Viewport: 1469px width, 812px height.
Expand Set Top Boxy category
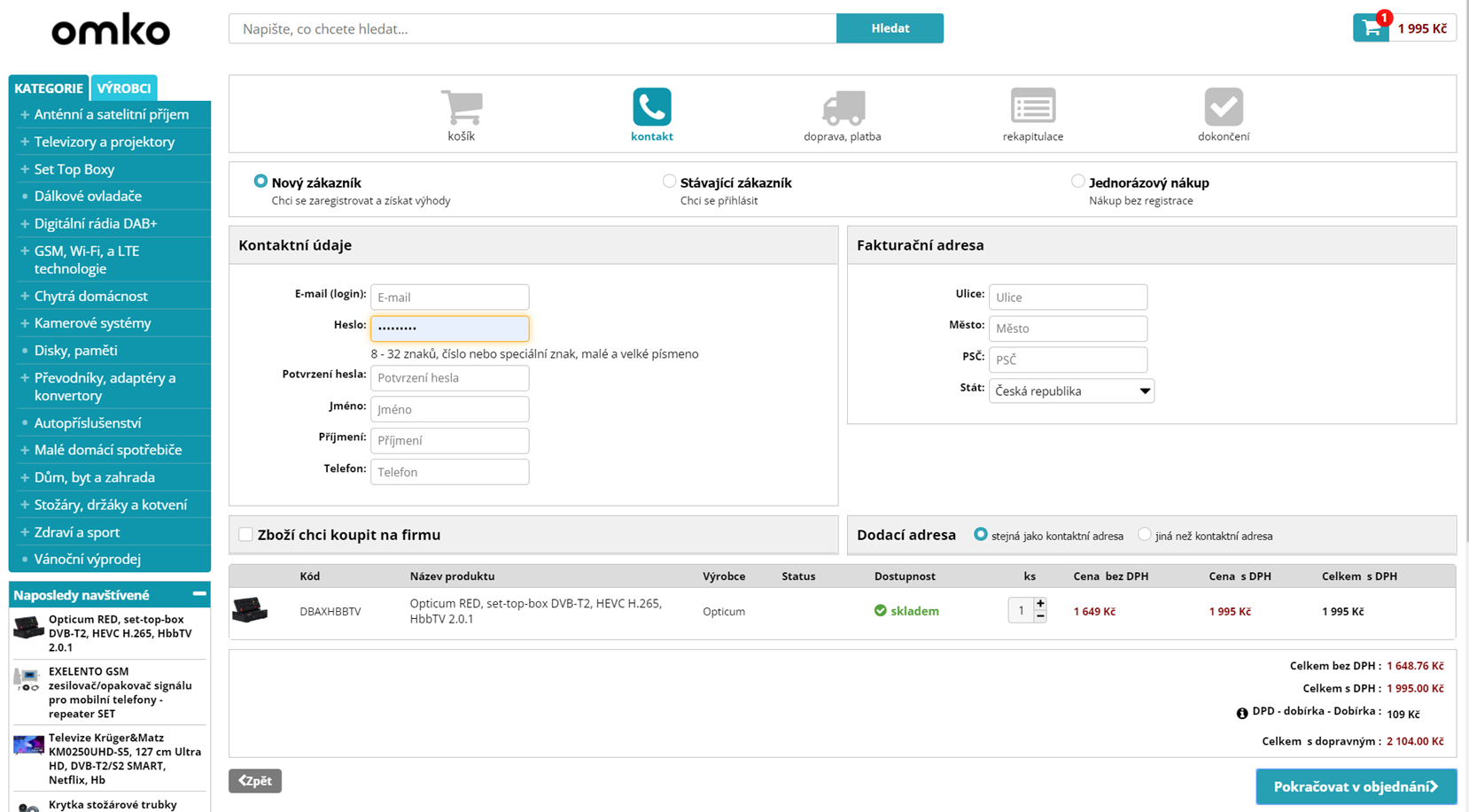coord(25,169)
